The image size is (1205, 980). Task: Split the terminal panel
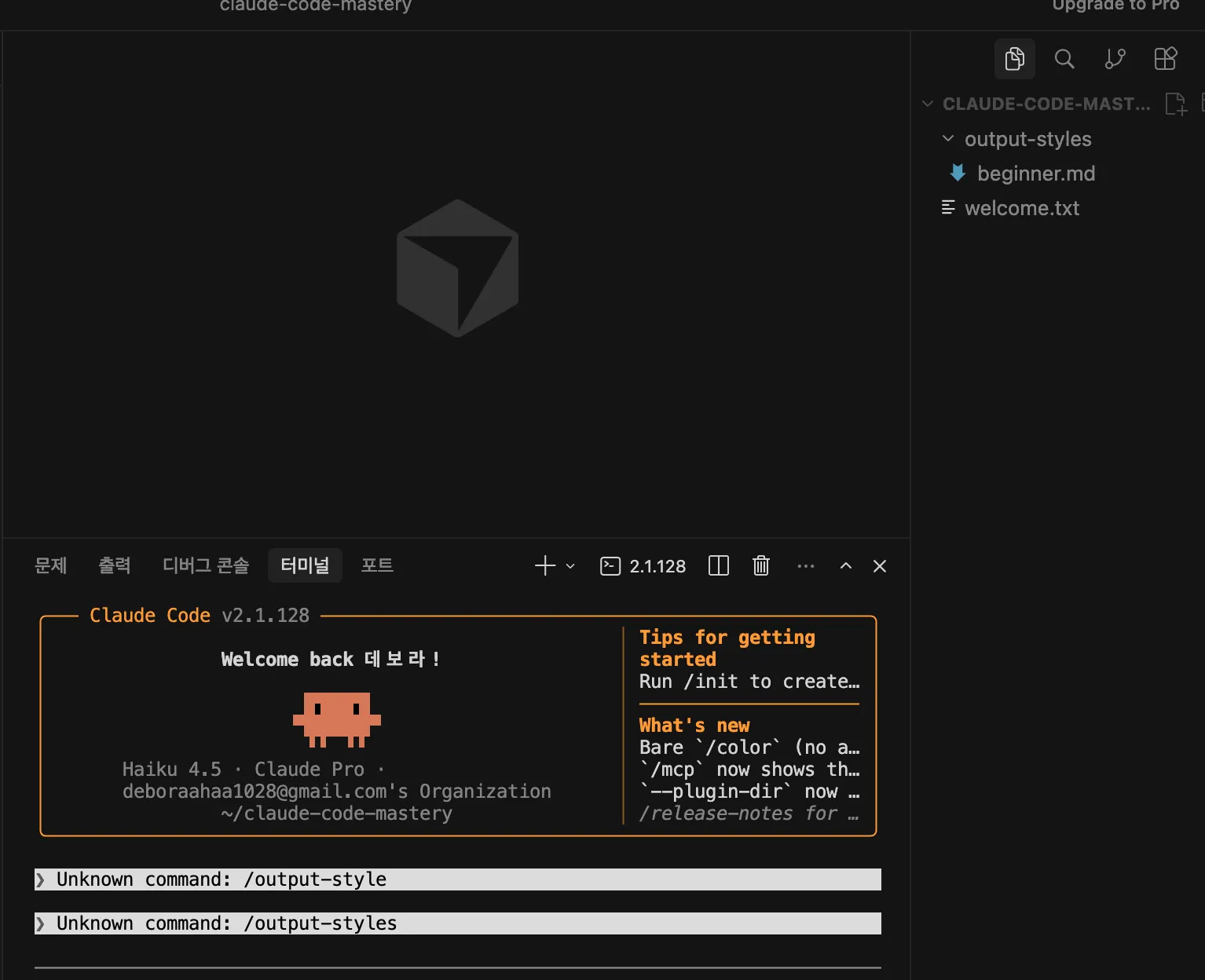[x=719, y=566]
